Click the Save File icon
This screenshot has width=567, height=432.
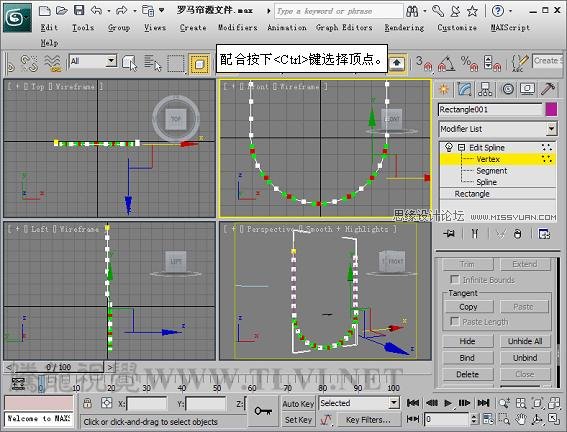(79, 10)
